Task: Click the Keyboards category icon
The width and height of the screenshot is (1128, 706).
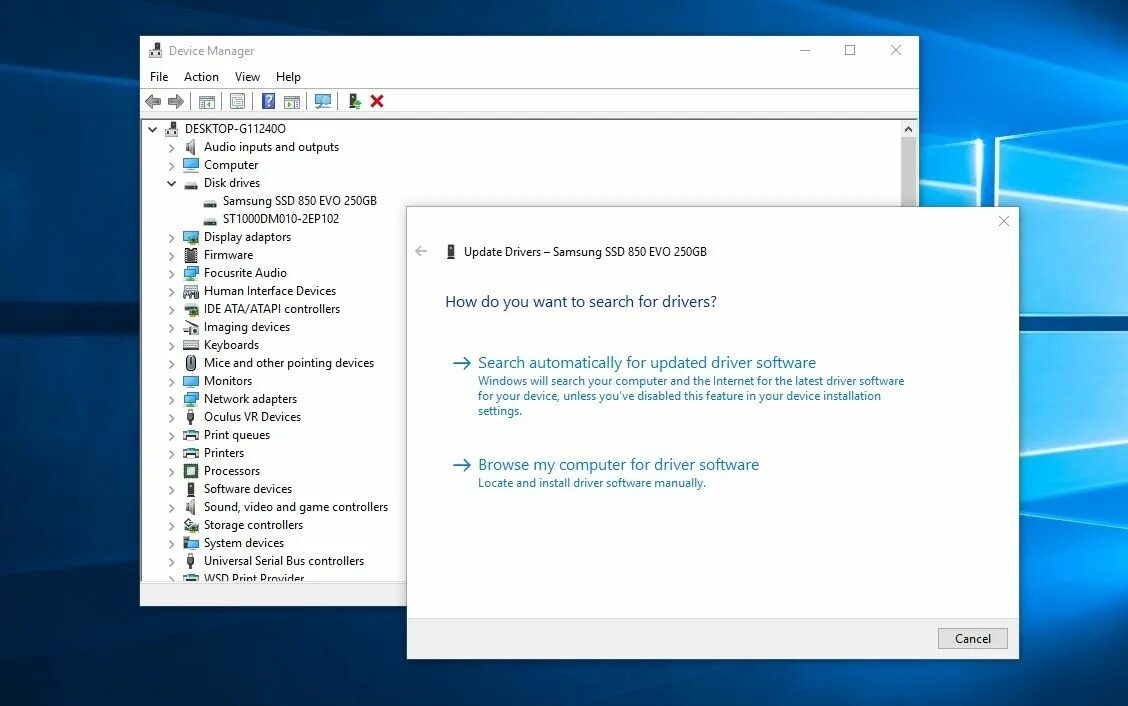Action: (191, 345)
